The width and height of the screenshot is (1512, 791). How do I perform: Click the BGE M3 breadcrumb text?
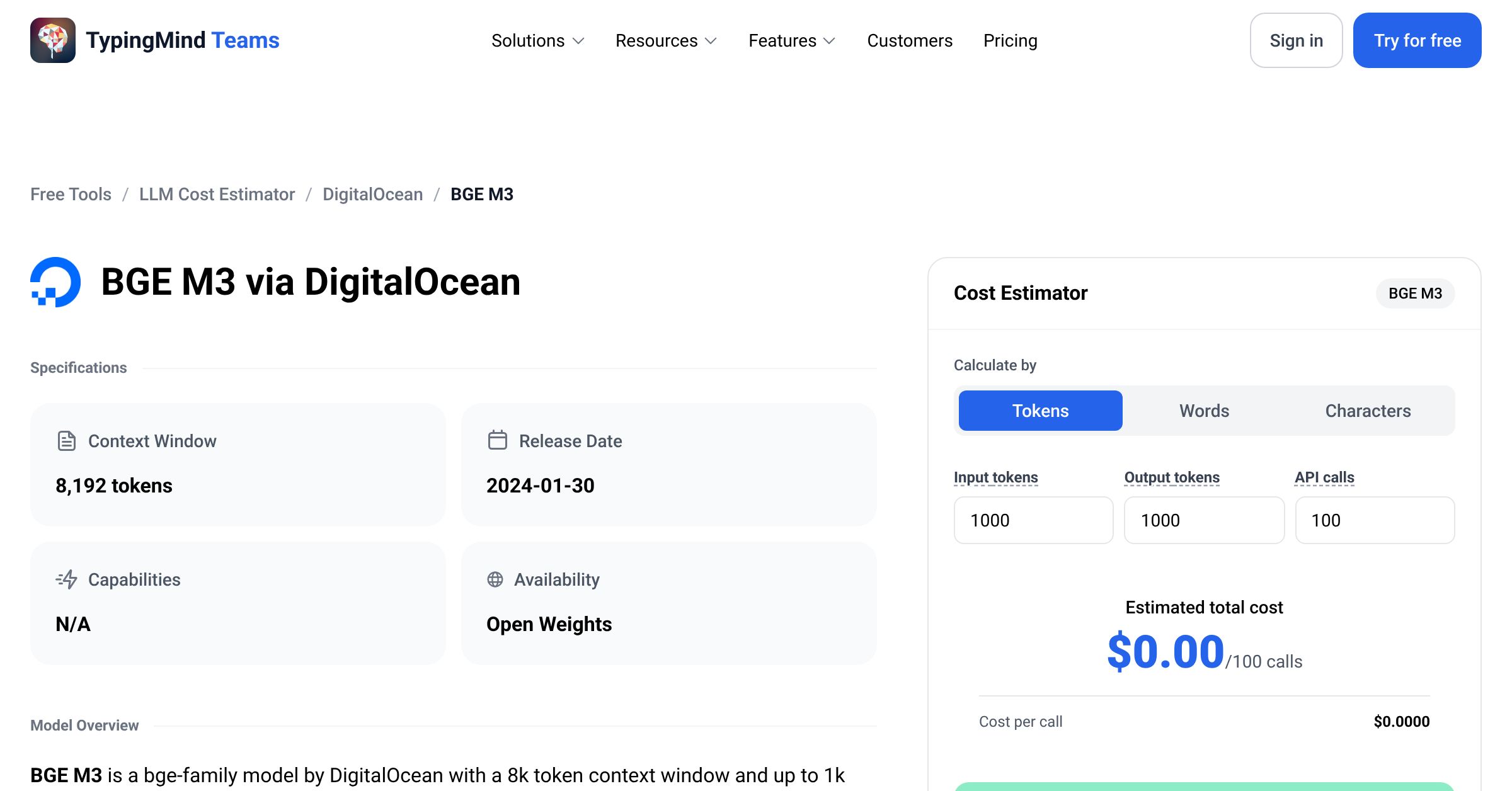pos(482,194)
